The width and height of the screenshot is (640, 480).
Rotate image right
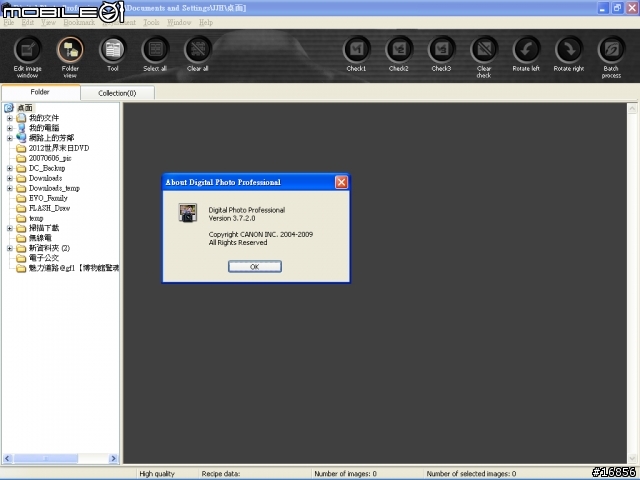click(569, 50)
